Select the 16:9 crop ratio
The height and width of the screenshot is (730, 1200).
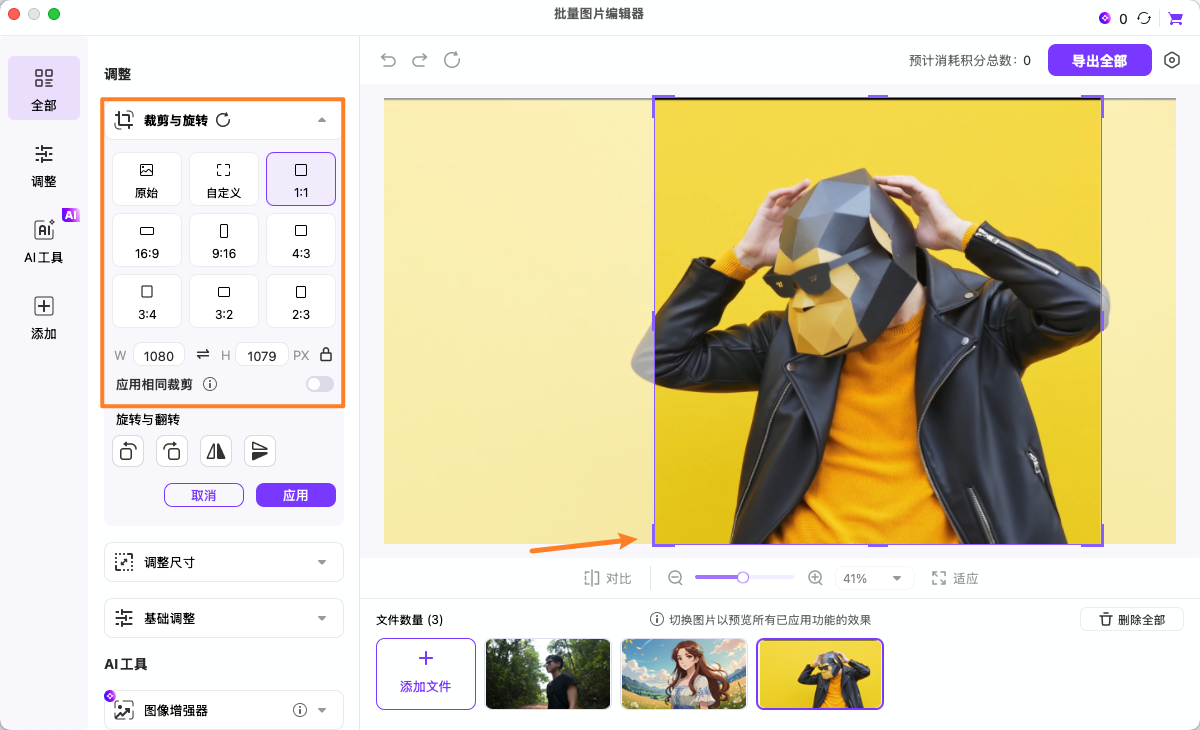(x=147, y=240)
